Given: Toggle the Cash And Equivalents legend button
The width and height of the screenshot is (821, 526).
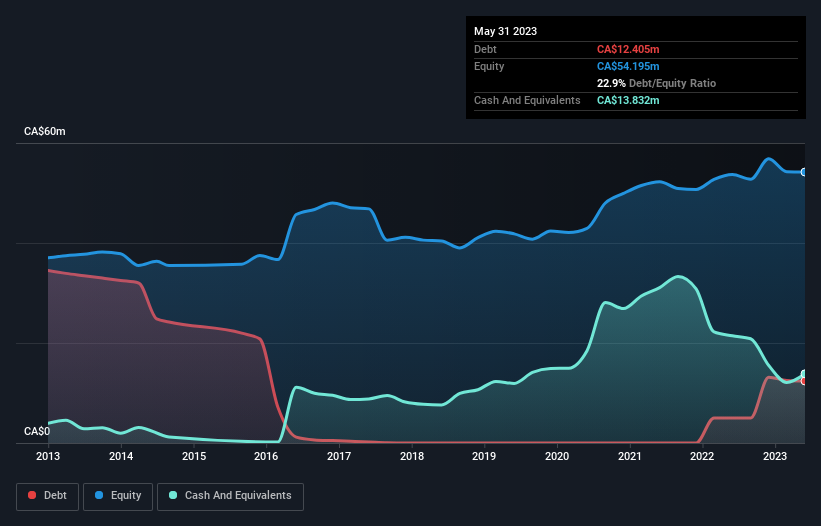Looking at the screenshot, I should [x=230, y=496].
